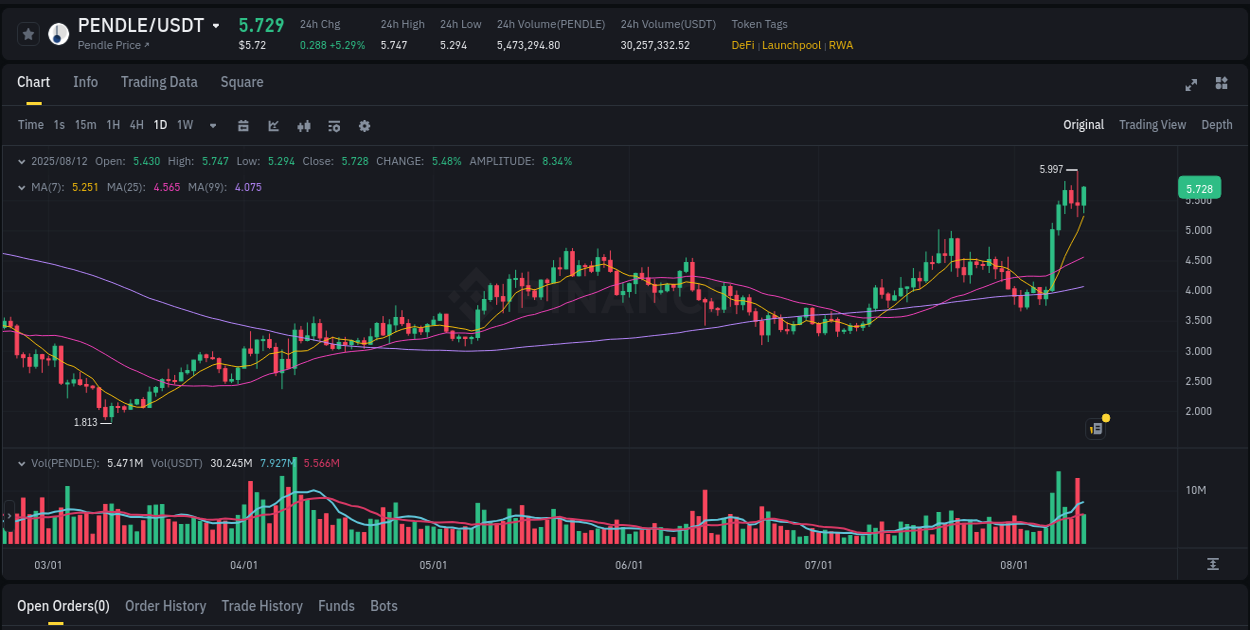
Task: Open the technical indicators candle icon
Action: coord(303,126)
